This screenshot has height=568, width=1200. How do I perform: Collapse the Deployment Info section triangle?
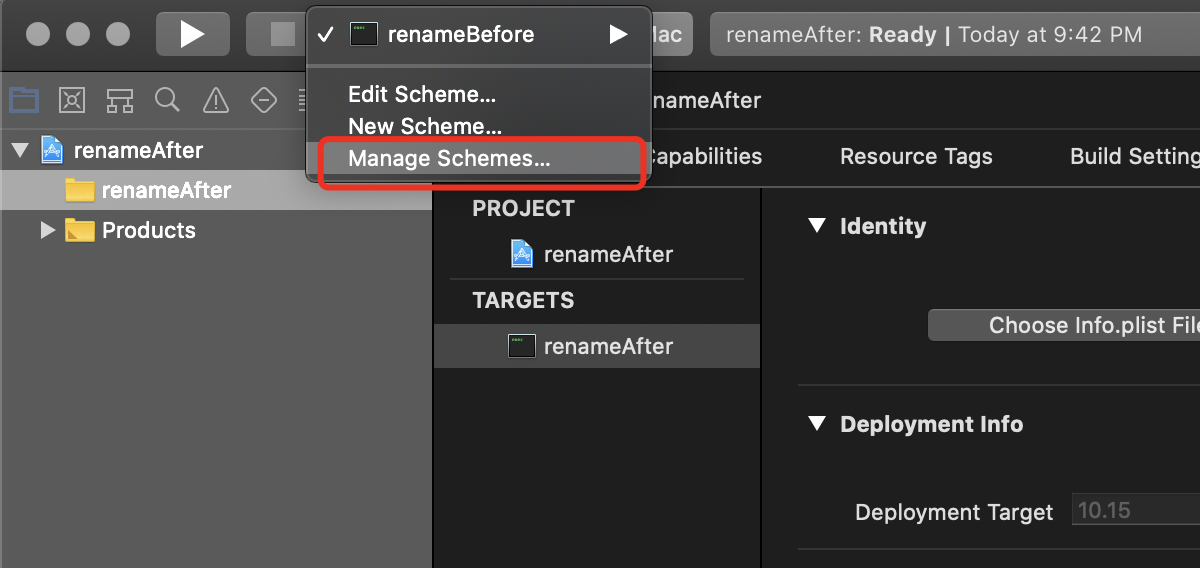pyautogui.click(x=817, y=424)
